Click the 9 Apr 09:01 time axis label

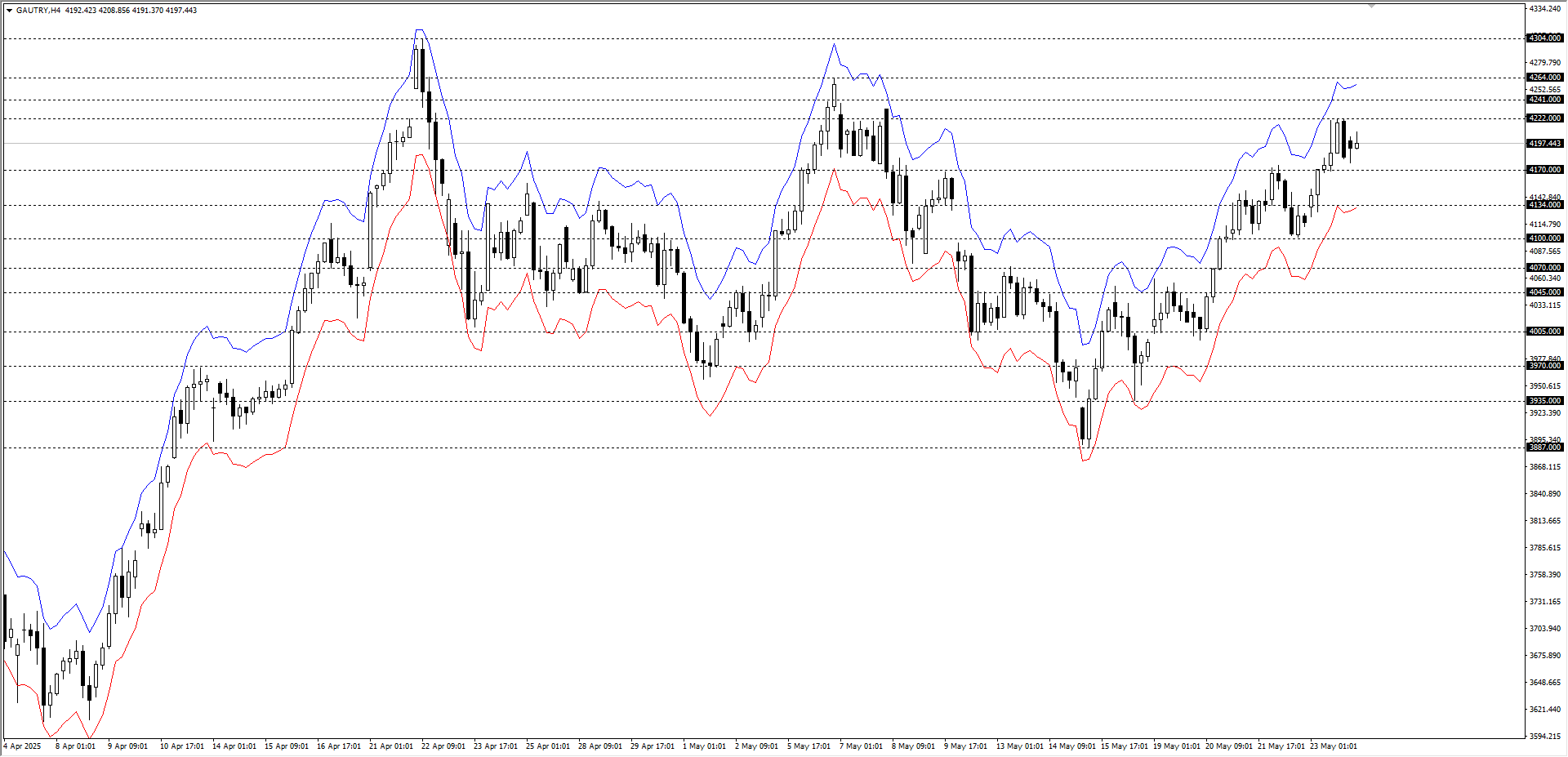(127, 746)
